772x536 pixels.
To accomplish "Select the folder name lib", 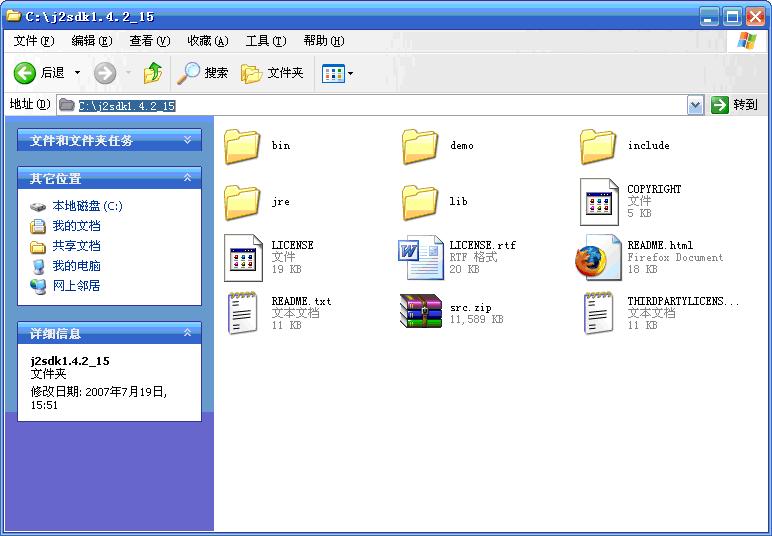I will 458,201.
